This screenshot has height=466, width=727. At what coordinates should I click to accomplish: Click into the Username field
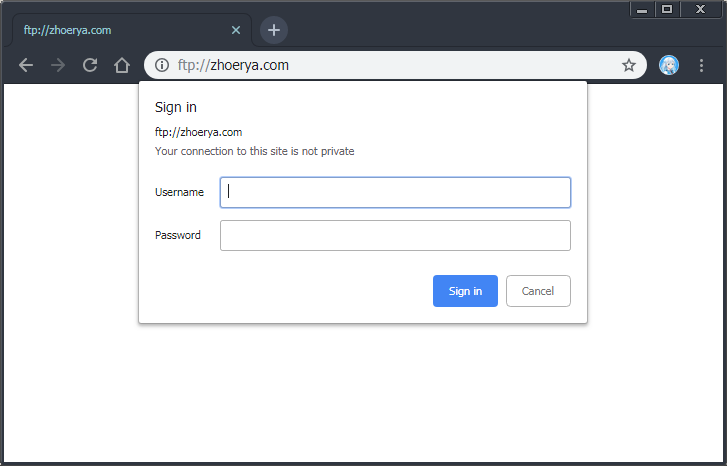pos(395,192)
